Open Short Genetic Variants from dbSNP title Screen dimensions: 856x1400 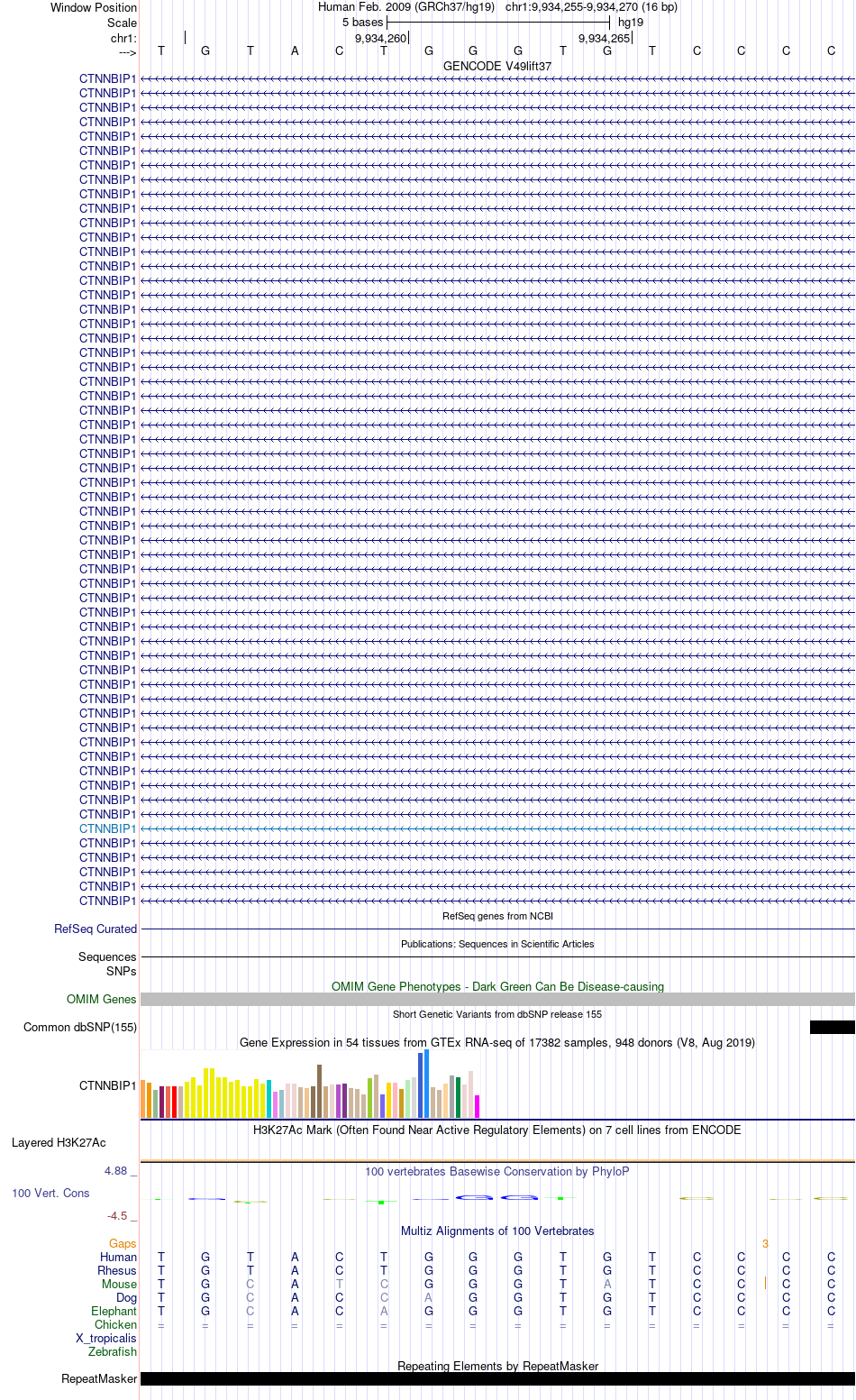pyautogui.click(x=497, y=1014)
